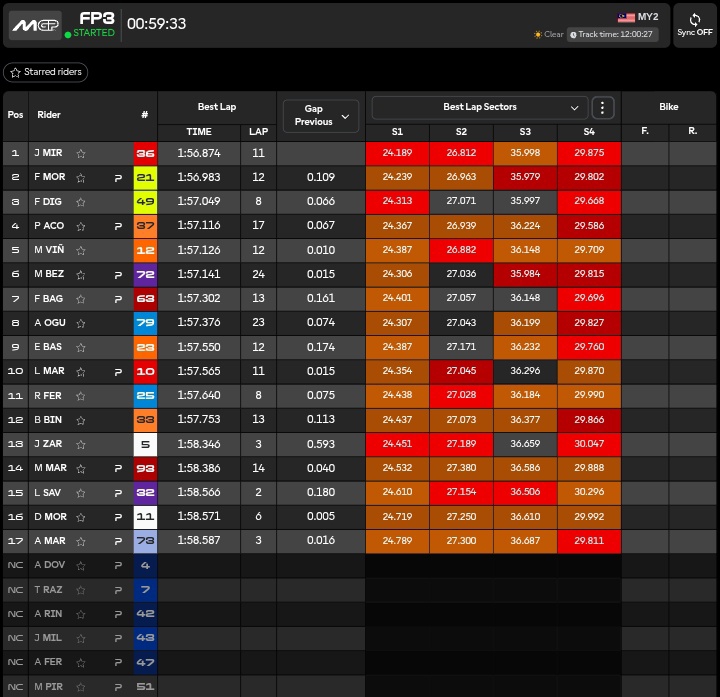Image resolution: width=720 pixels, height=697 pixels.
Task: Open Gap Previous dropdown
Action: point(320,115)
